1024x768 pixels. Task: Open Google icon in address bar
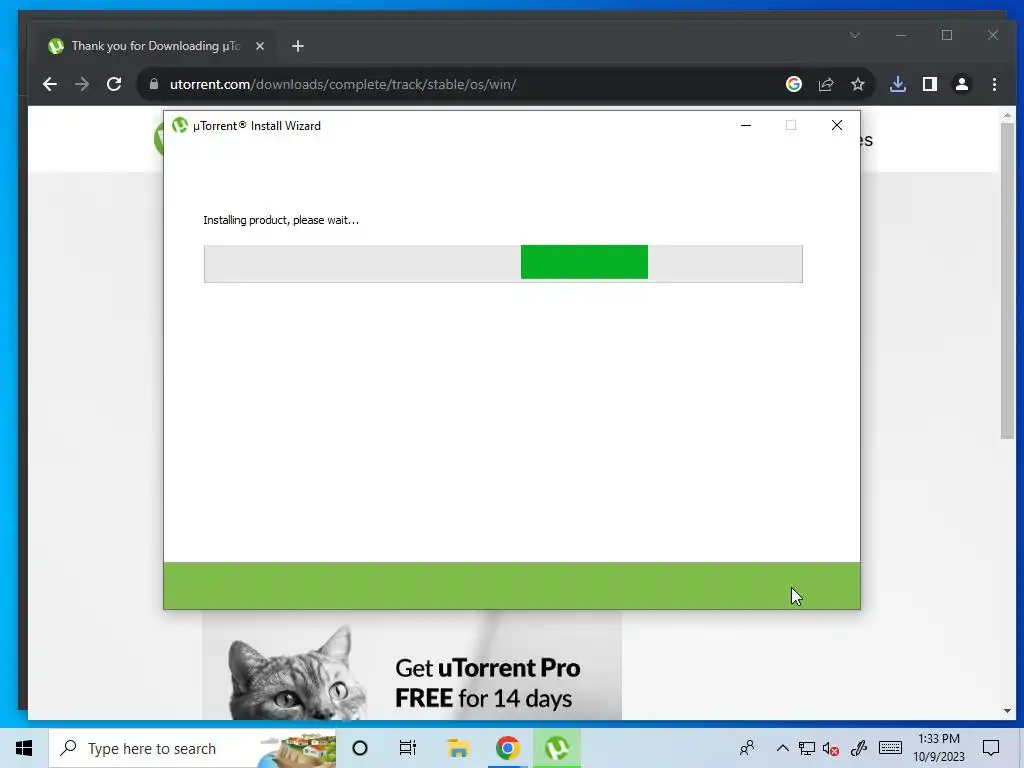pos(793,84)
